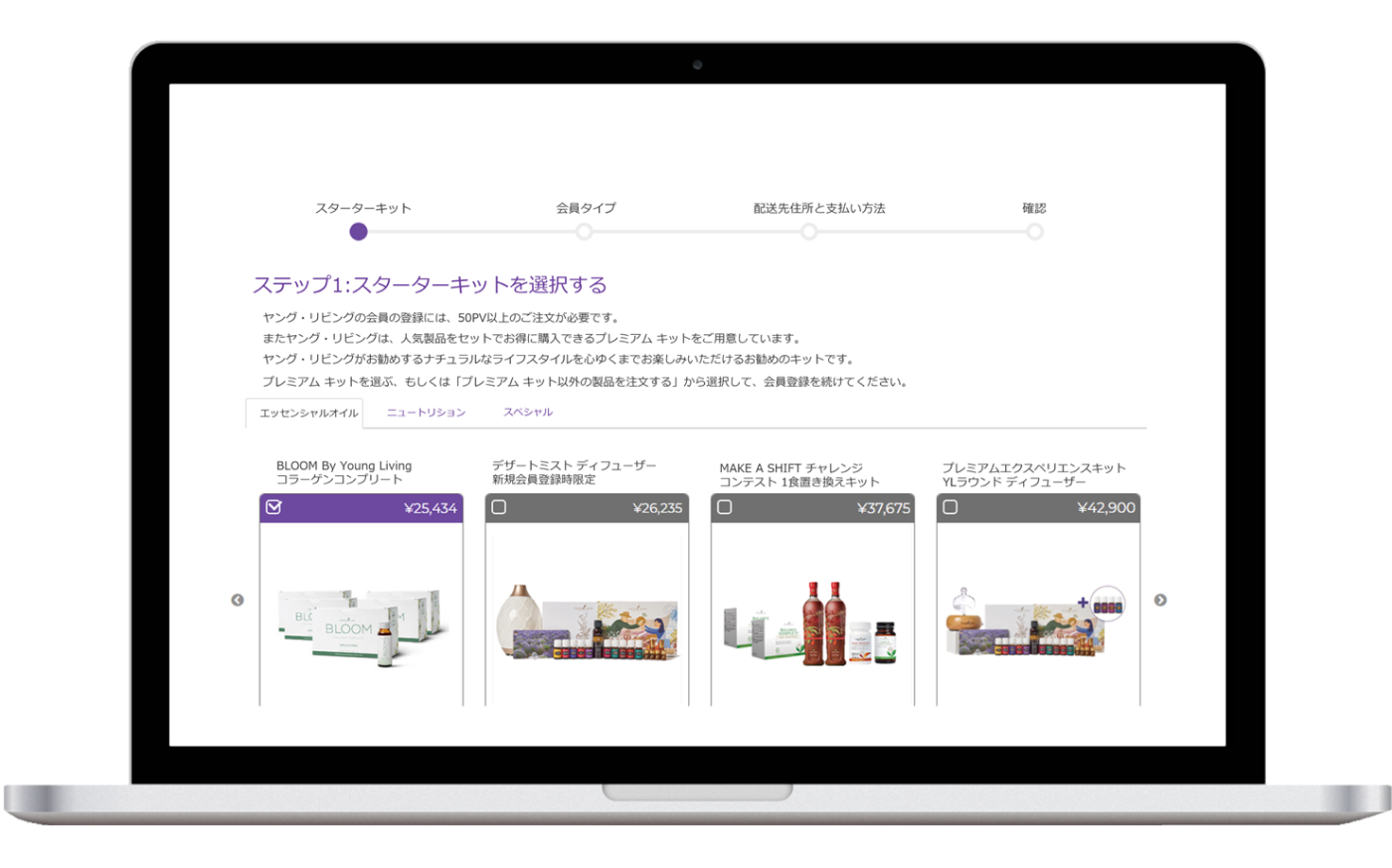Click the right carousel arrow icon
The width and height of the screenshot is (1392, 868).
tap(1160, 600)
